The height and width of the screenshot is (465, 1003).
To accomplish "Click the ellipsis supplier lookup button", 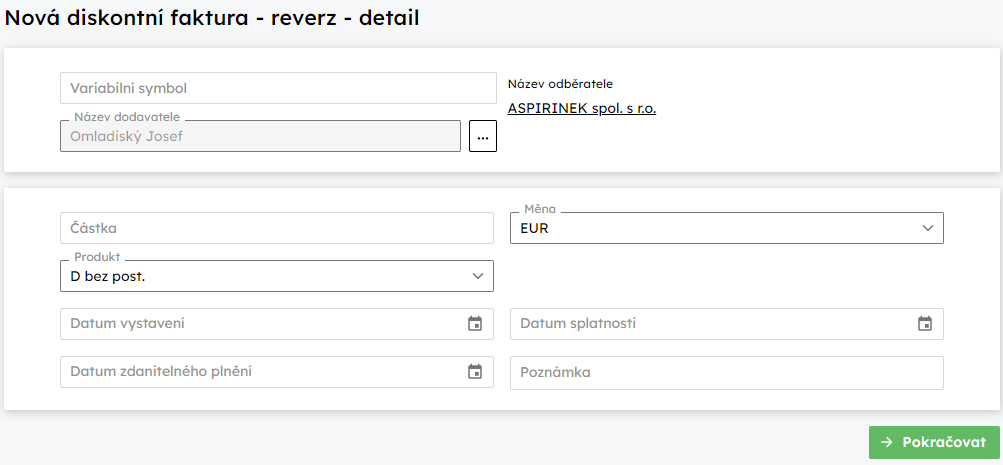I will (483, 136).
